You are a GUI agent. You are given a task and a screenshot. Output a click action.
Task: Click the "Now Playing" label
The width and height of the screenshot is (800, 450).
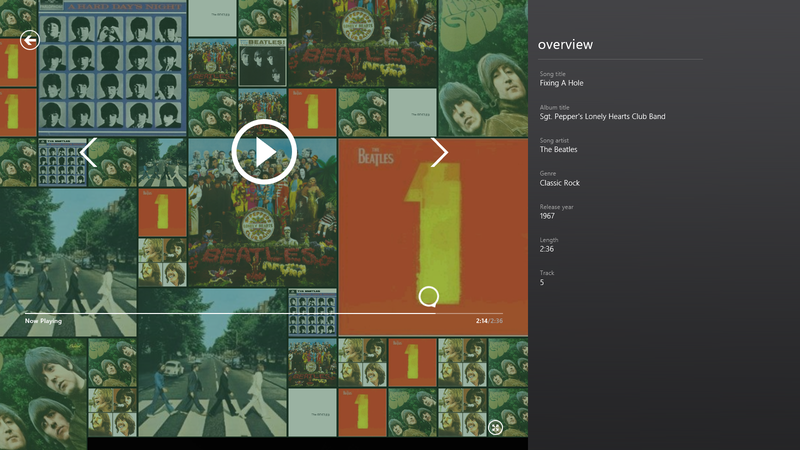(x=43, y=321)
